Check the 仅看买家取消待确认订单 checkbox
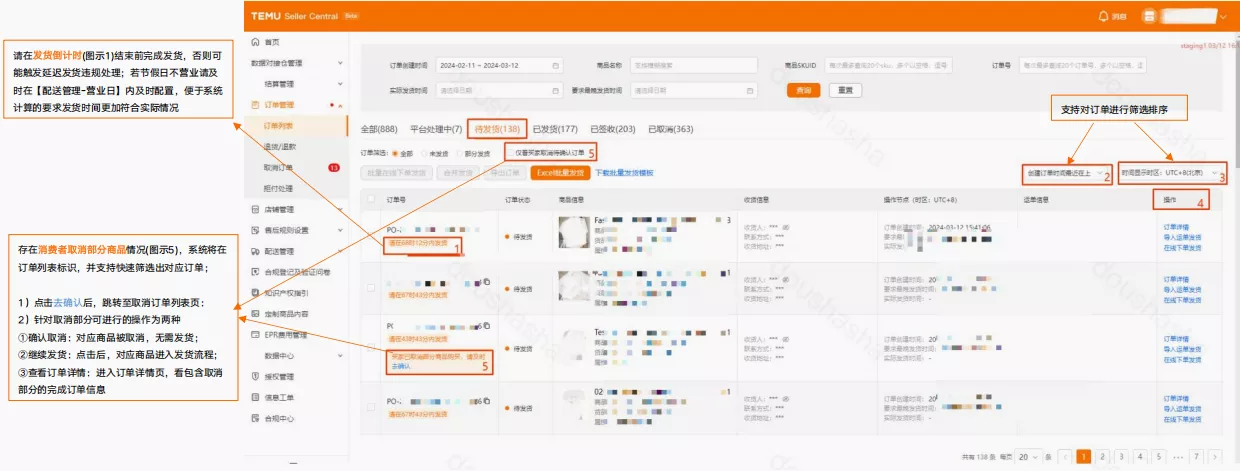 [510, 154]
